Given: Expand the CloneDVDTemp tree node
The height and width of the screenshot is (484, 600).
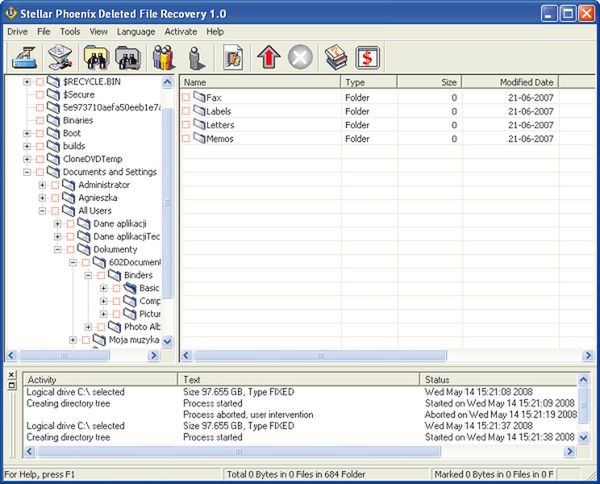Looking at the screenshot, I should coord(27,159).
